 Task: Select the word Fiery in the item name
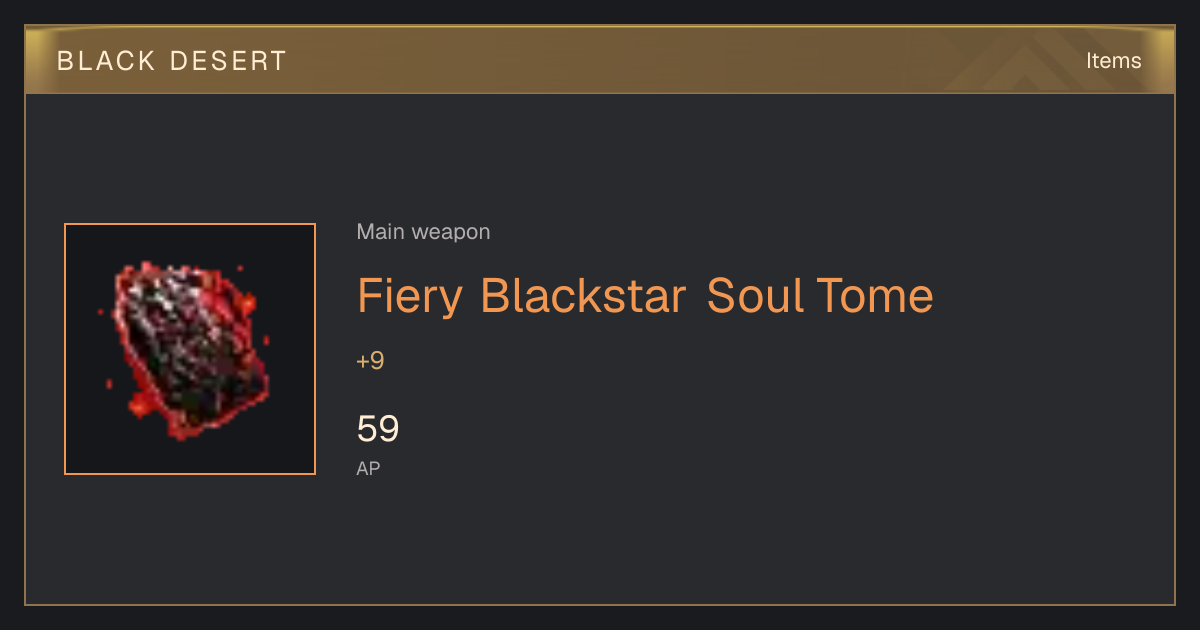(x=411, y=296)
